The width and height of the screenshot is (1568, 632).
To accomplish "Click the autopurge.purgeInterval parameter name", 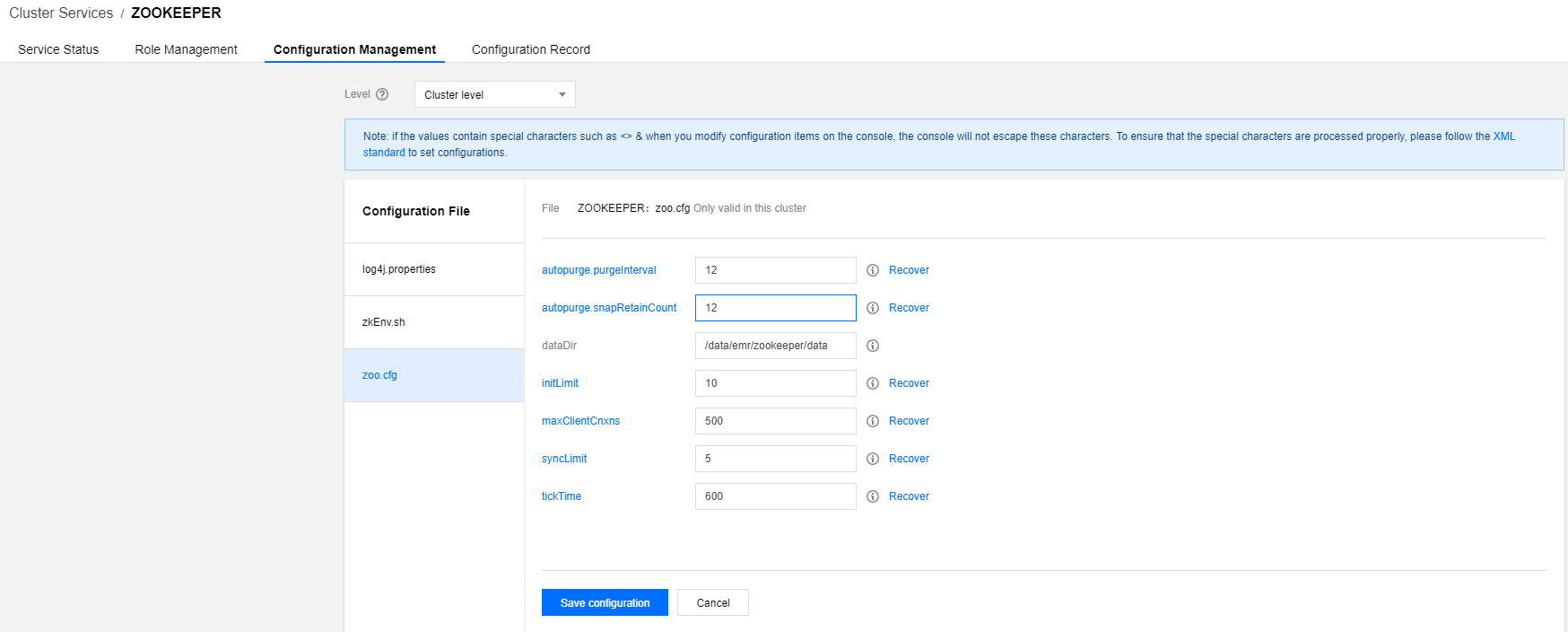I will (599, 270).
